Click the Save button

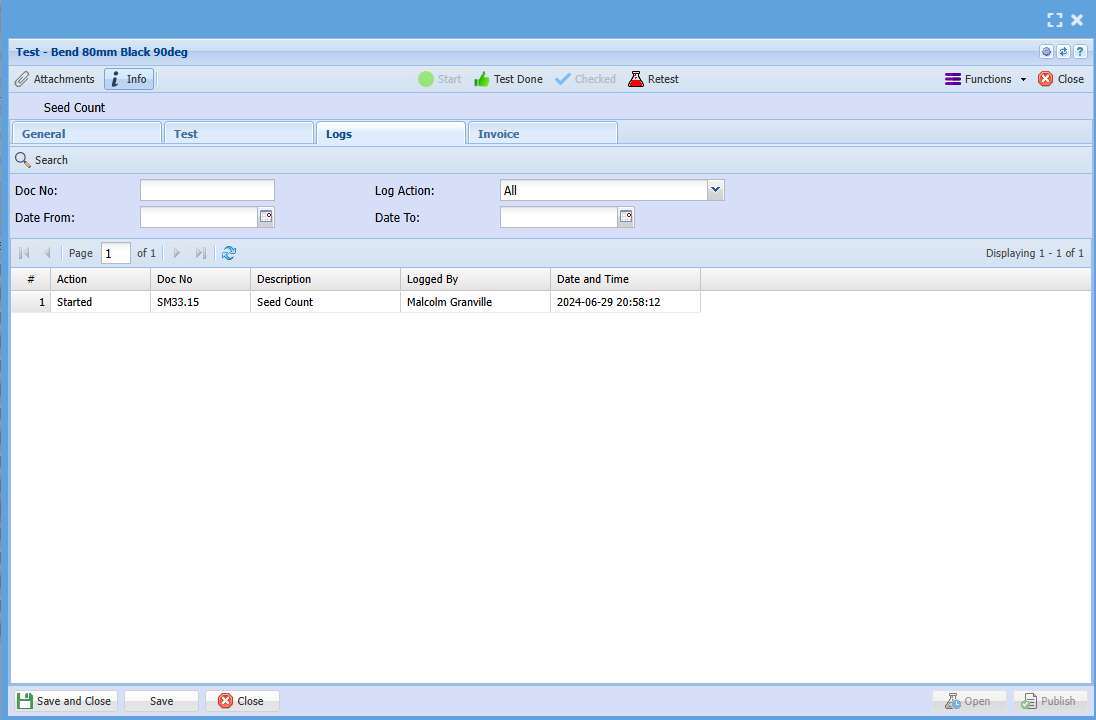(161, 701)
